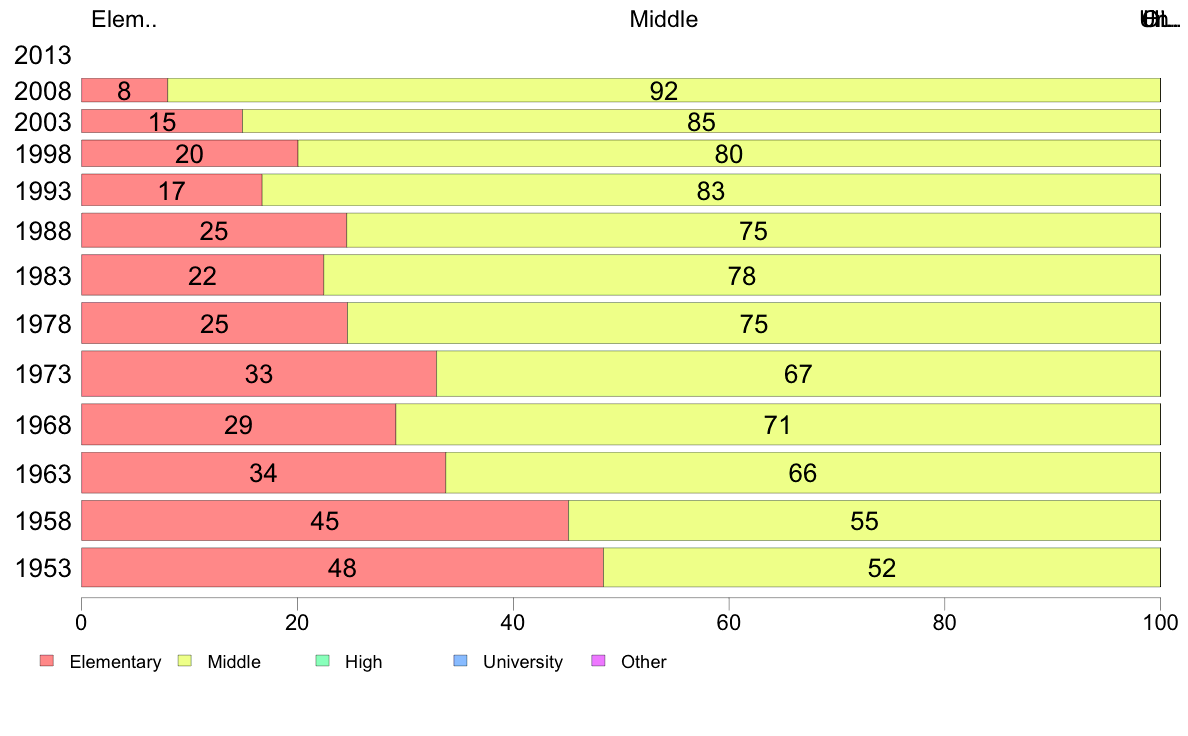Select the 1953 middle bar showing 52
This screenshot has width=1188, height=736.
[x=882, y=567]
